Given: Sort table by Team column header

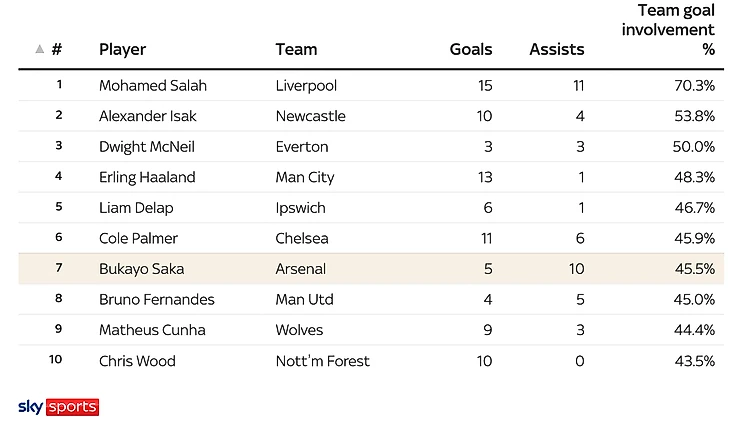Looking at the screenshot, I should pyautogui.click(x=296, y=49).
